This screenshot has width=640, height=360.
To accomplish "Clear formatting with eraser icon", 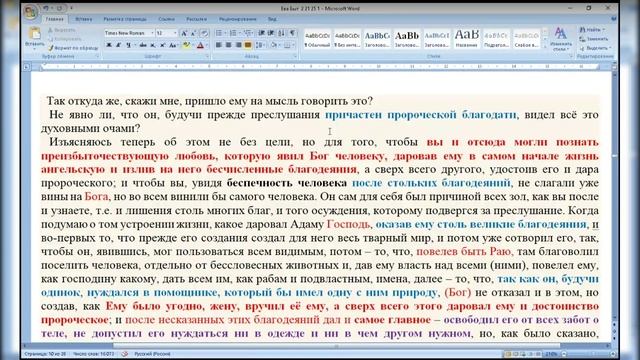I will [204, 33].
